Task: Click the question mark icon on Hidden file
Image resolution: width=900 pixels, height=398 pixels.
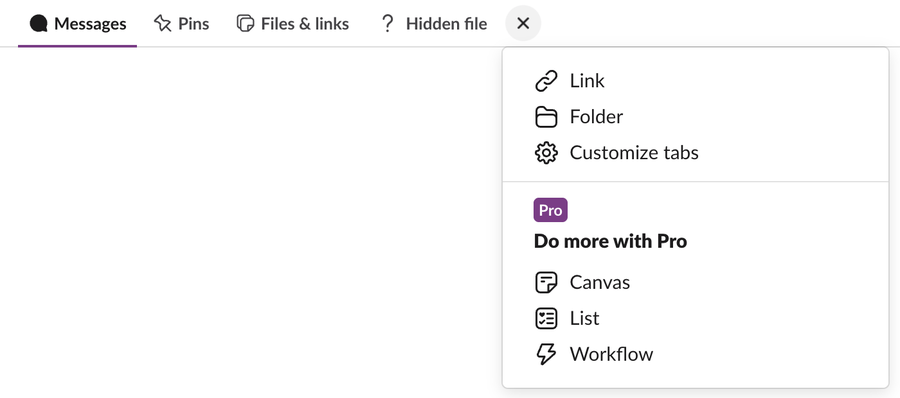Action: click(388, 24)
